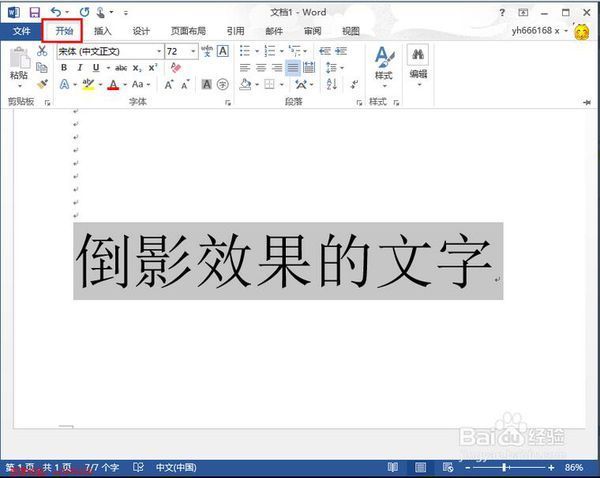This screenshot has height=478, width=600.
Task: Redo or repeat the last action
Action: pos(84,13)
